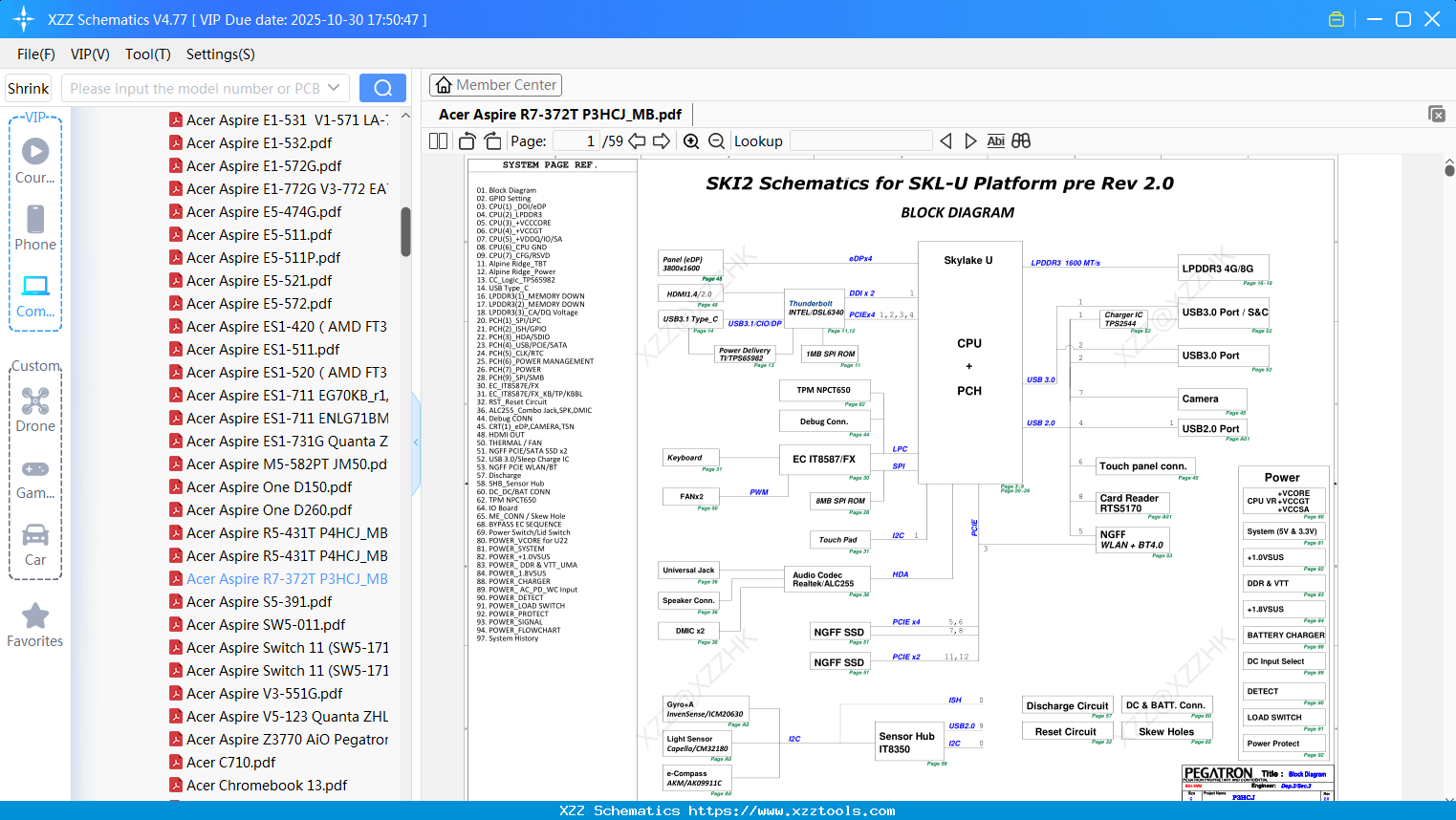Go to the next page arrow
Screen dimensions: 1456x820
662,141
